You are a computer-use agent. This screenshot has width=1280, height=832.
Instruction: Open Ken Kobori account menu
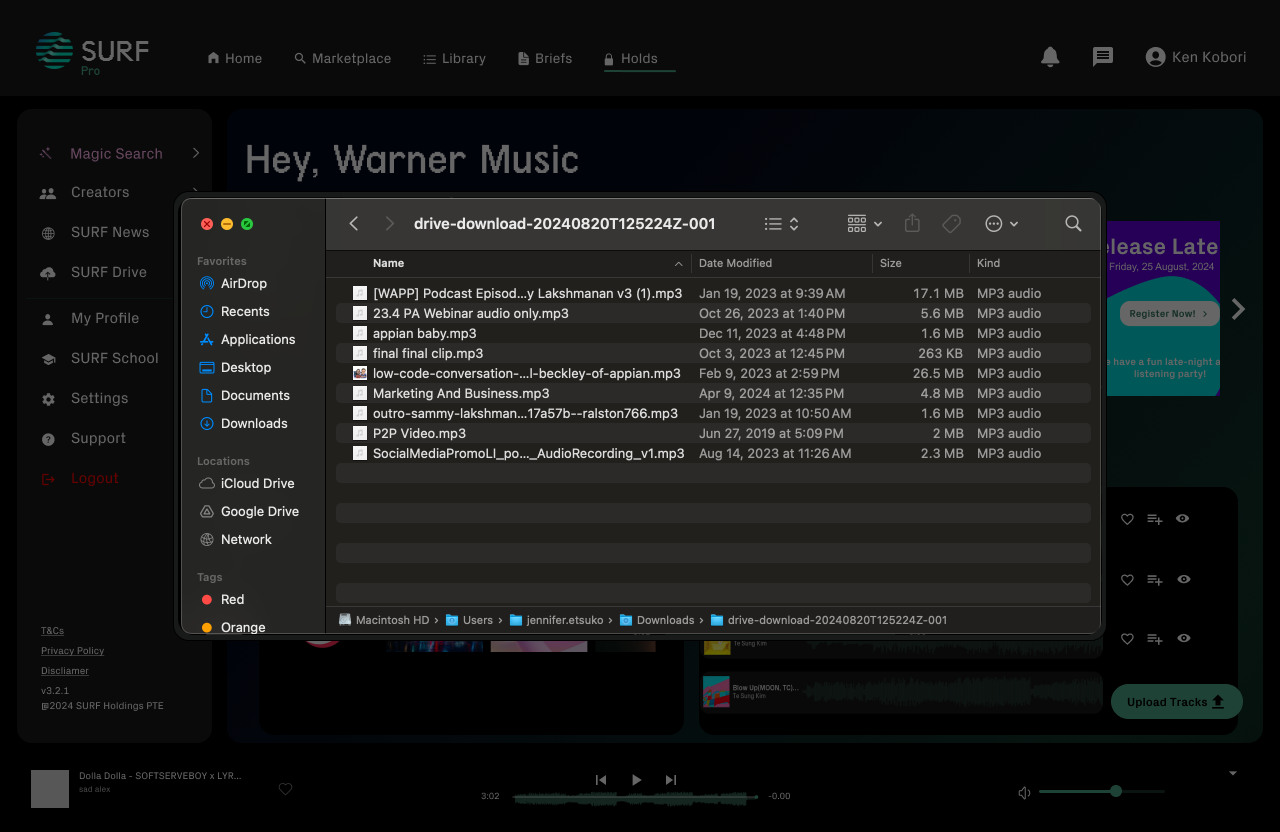1196,57
